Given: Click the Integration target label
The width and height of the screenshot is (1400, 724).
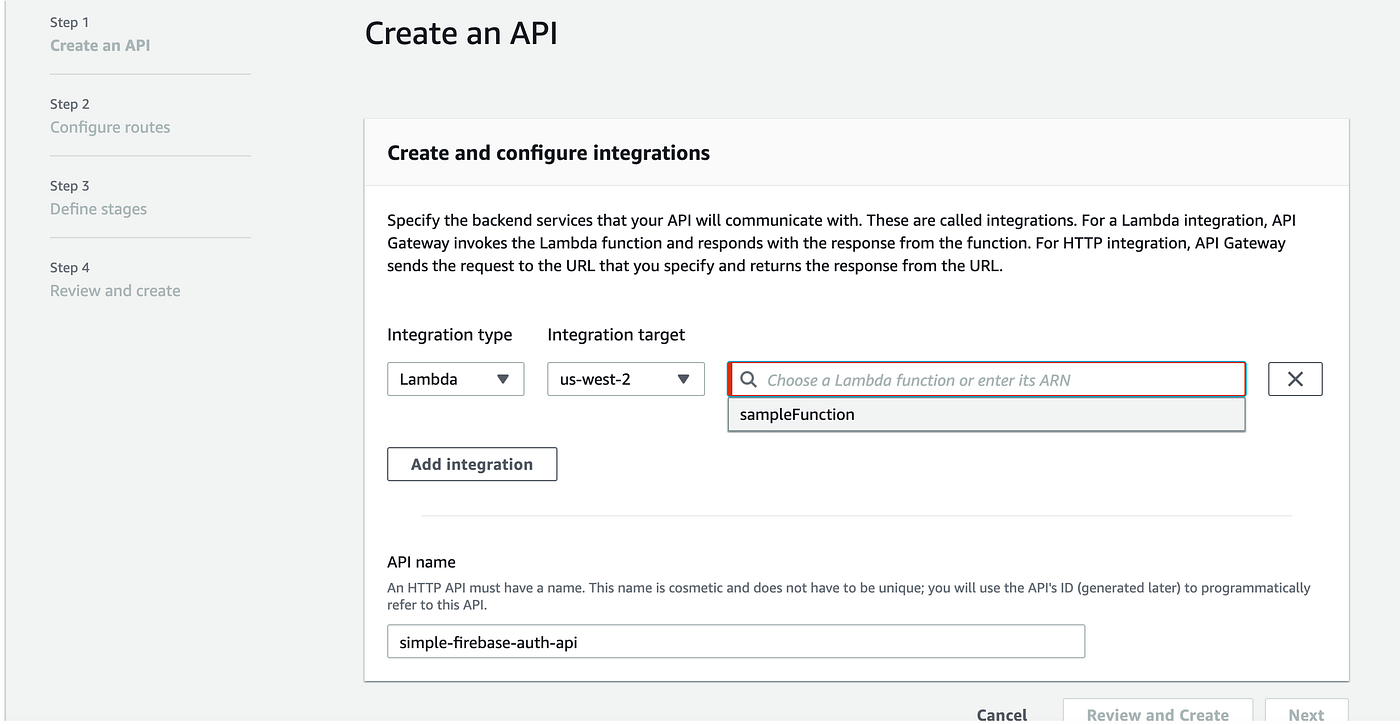Looking at the screenshot, I should coord(616,335).
